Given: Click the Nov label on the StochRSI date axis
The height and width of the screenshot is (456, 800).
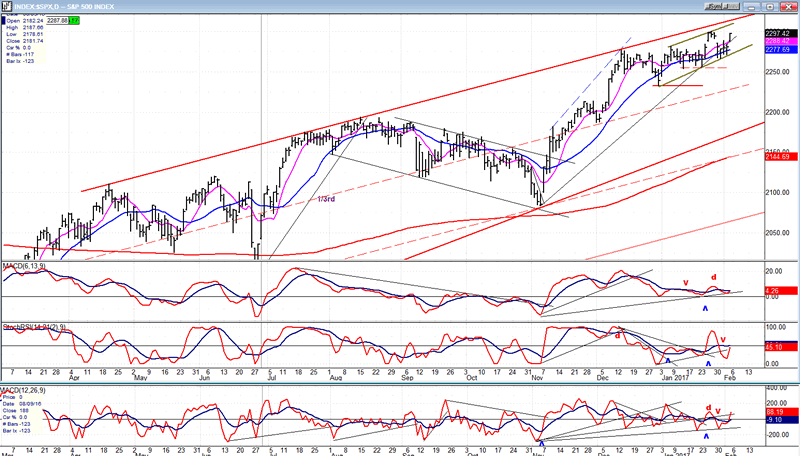Looking at the screenshot, I should coord(537,378).
